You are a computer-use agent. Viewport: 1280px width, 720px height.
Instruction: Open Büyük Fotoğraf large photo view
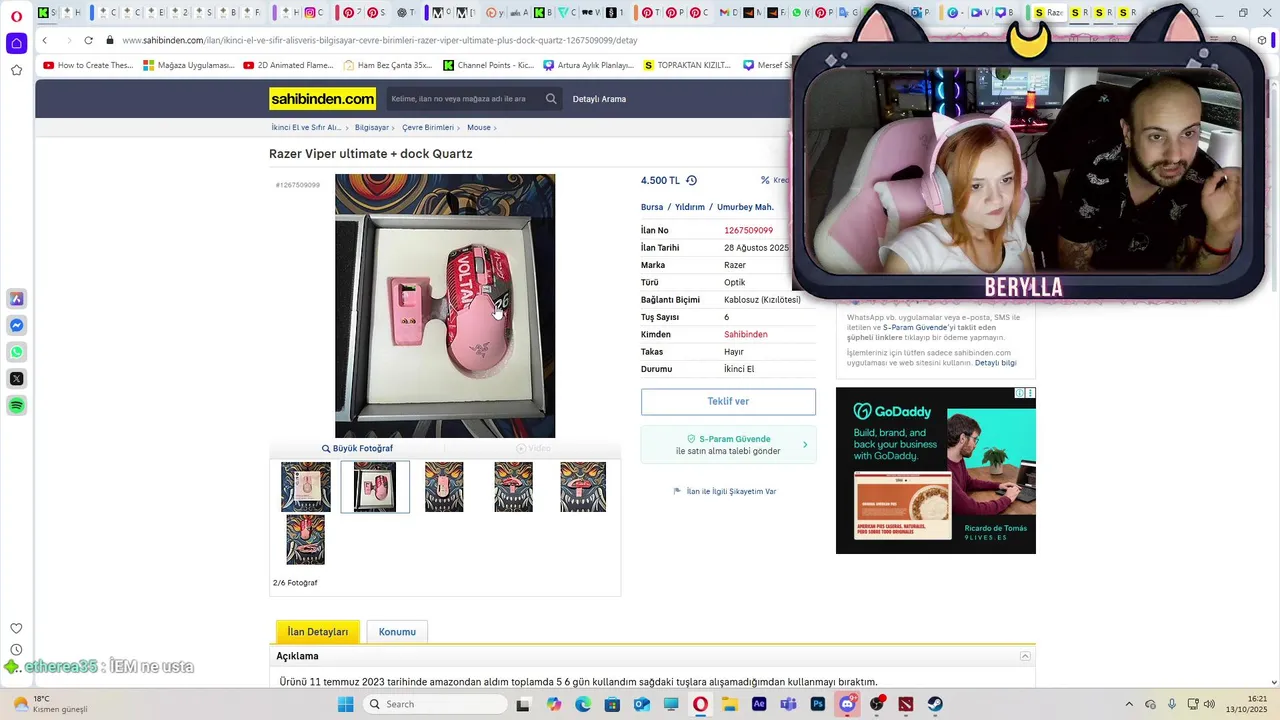[357, 448]
